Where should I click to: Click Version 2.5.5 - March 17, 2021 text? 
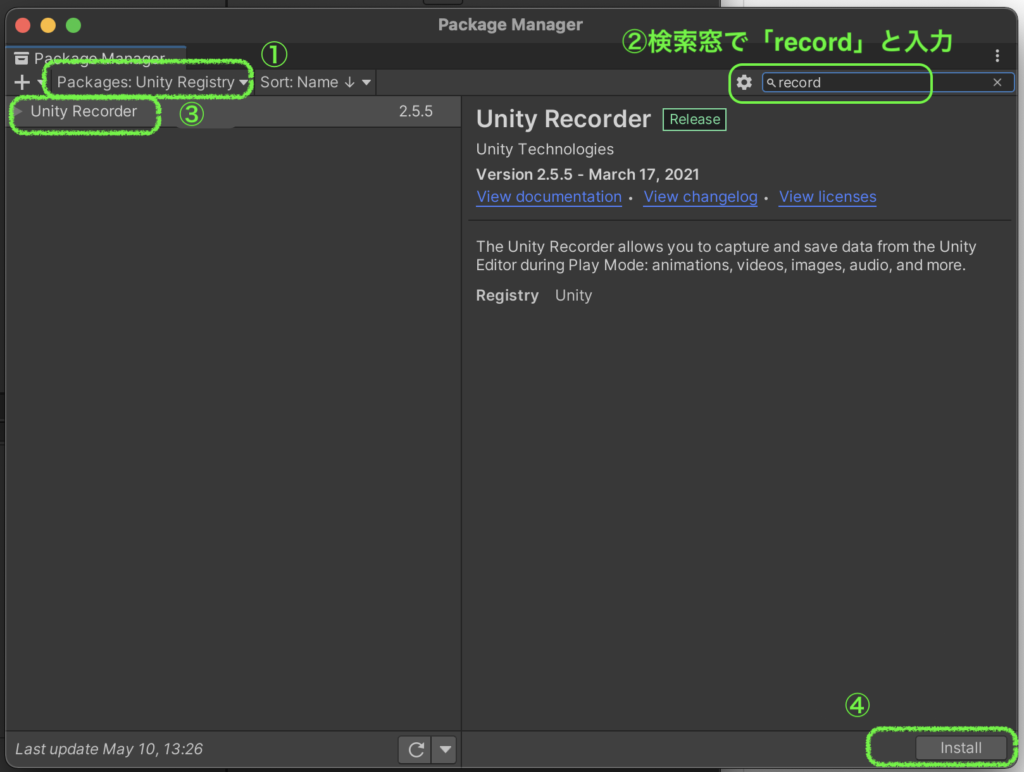(587, 174)
